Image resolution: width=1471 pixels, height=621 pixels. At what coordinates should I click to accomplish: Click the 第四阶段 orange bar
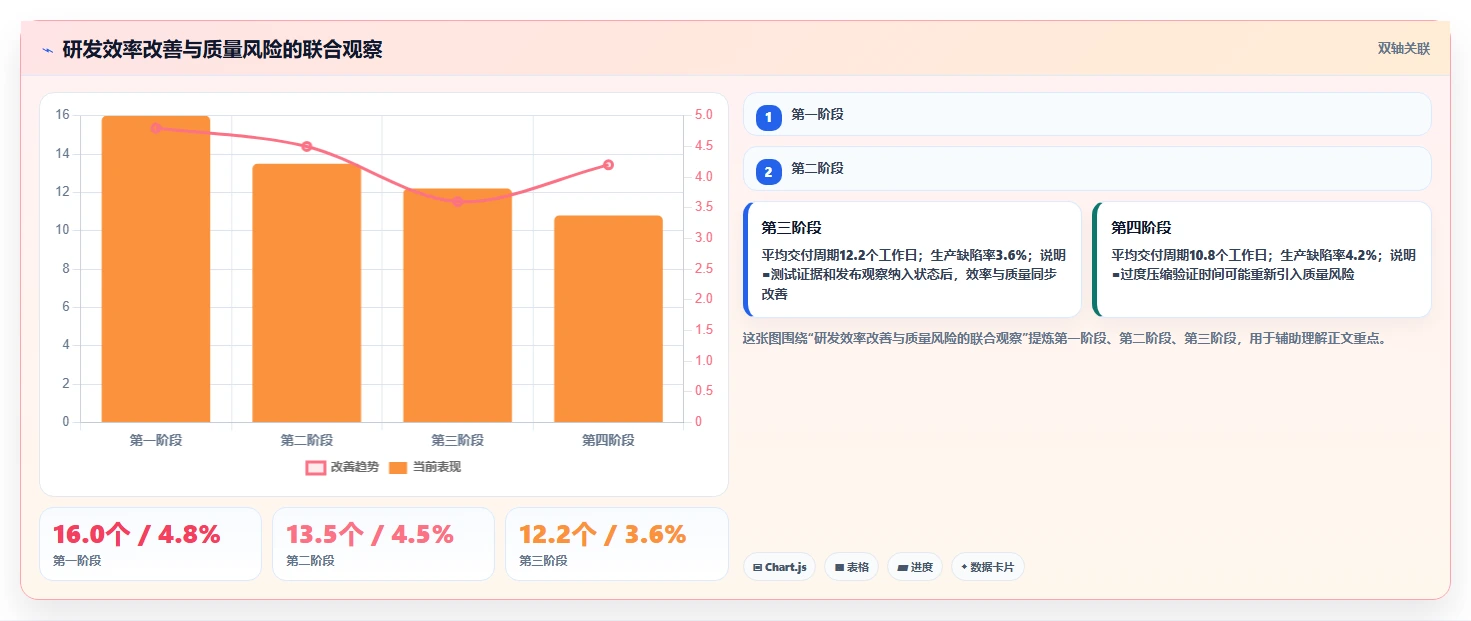point(608,319)
